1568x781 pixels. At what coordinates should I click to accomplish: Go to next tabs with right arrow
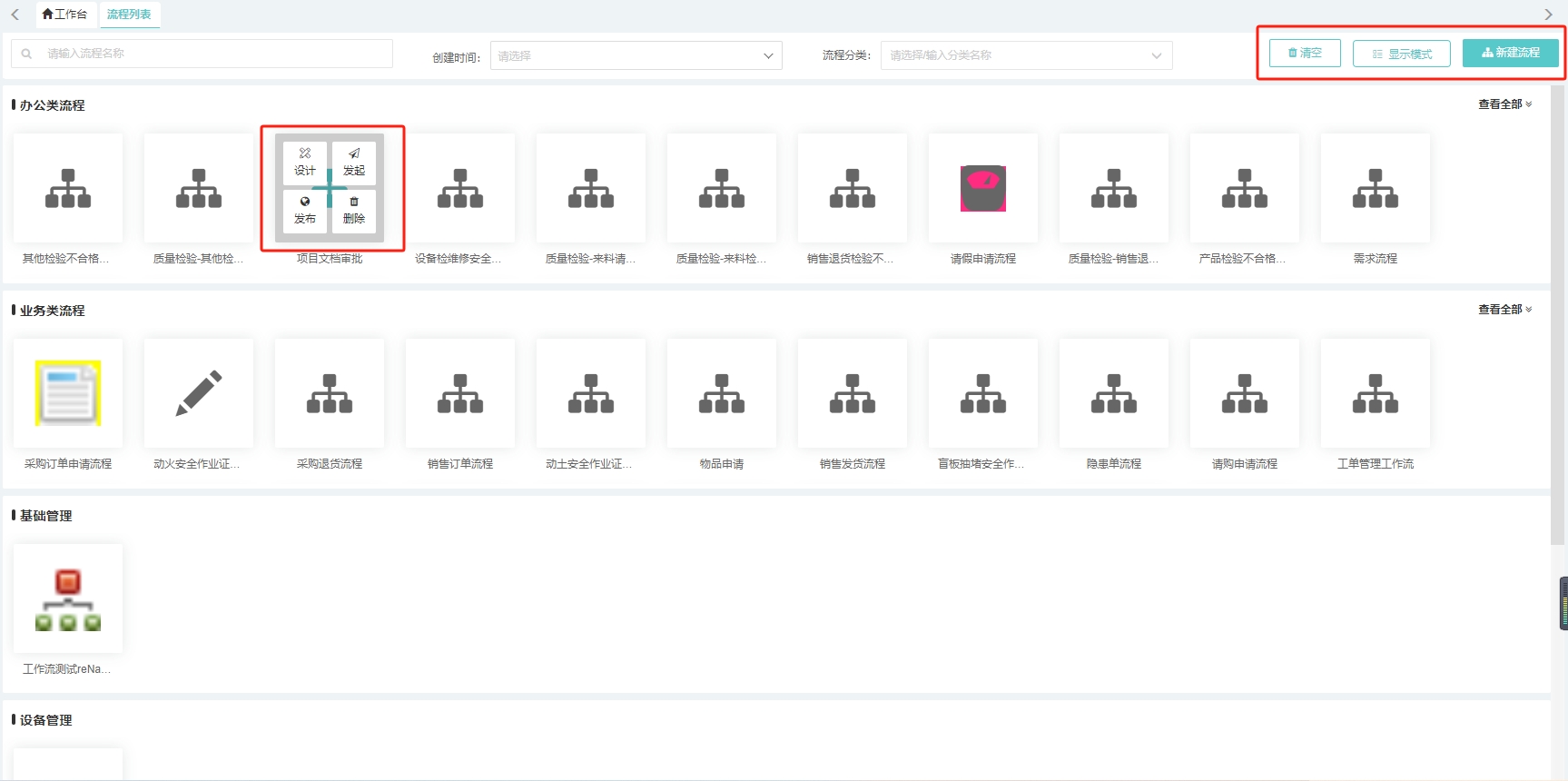(x=1549, y=15)
